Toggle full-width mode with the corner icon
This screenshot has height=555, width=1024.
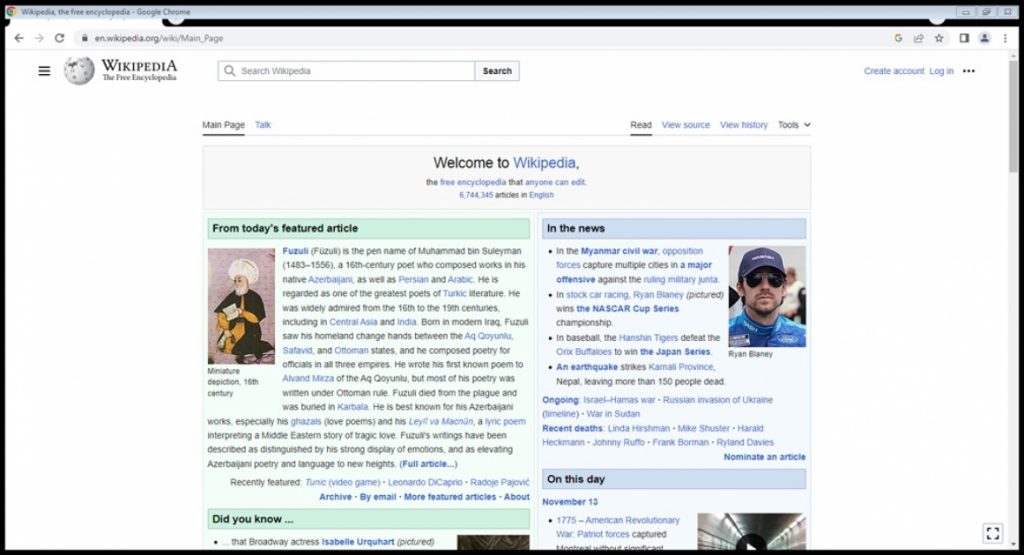point(993,533)
